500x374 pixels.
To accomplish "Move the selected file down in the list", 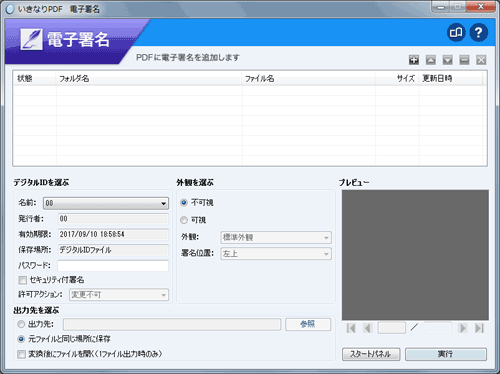I will click(x=447, y=60).
